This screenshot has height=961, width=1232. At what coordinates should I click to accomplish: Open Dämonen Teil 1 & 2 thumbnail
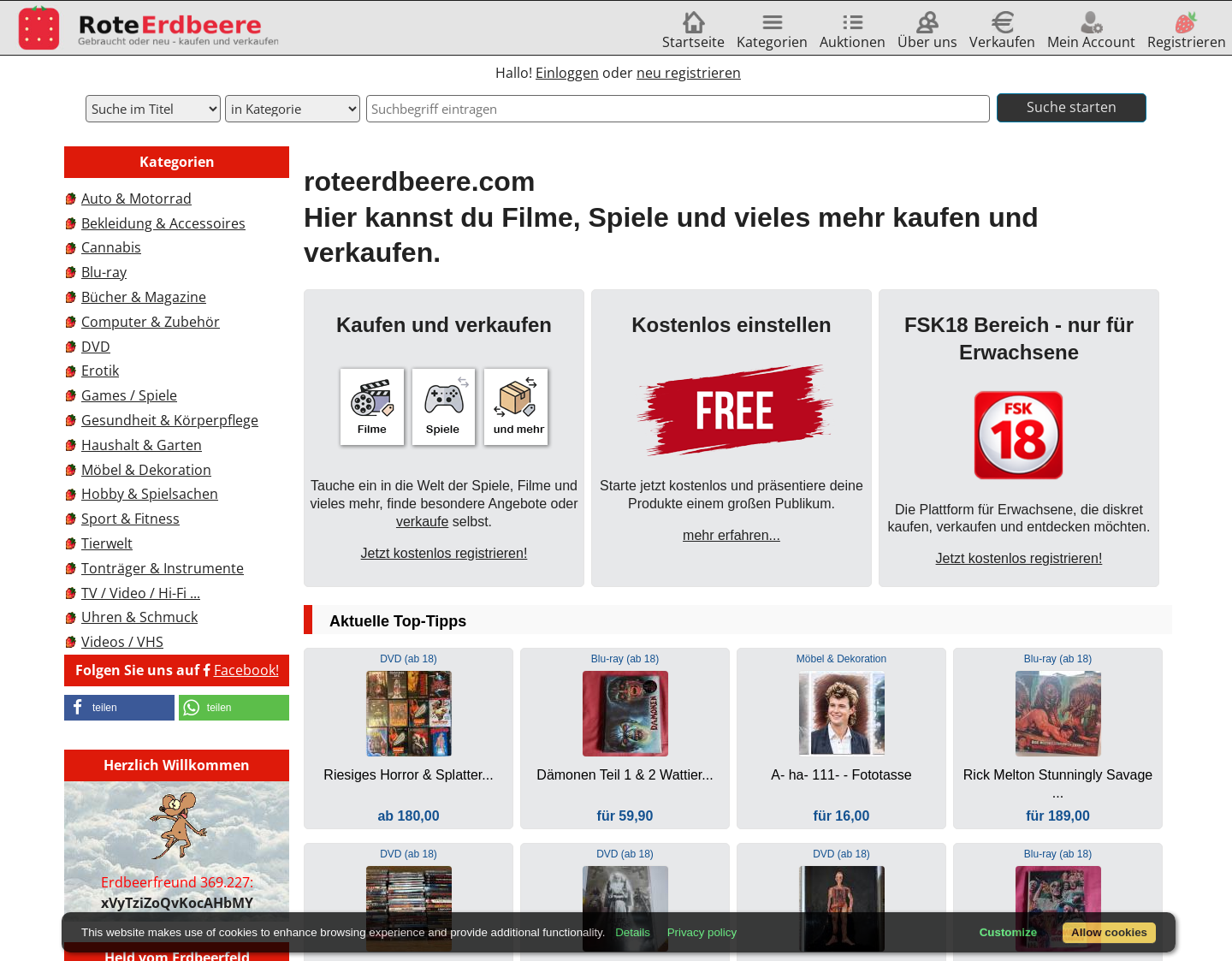click(625, 714)
